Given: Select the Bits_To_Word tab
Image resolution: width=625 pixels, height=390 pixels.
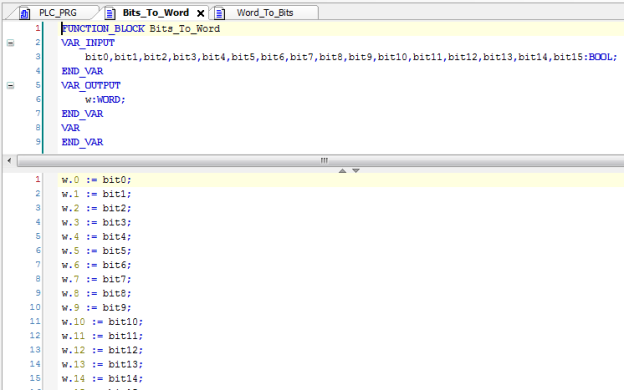Looking at the screenshot, I should tap(155, 13).
